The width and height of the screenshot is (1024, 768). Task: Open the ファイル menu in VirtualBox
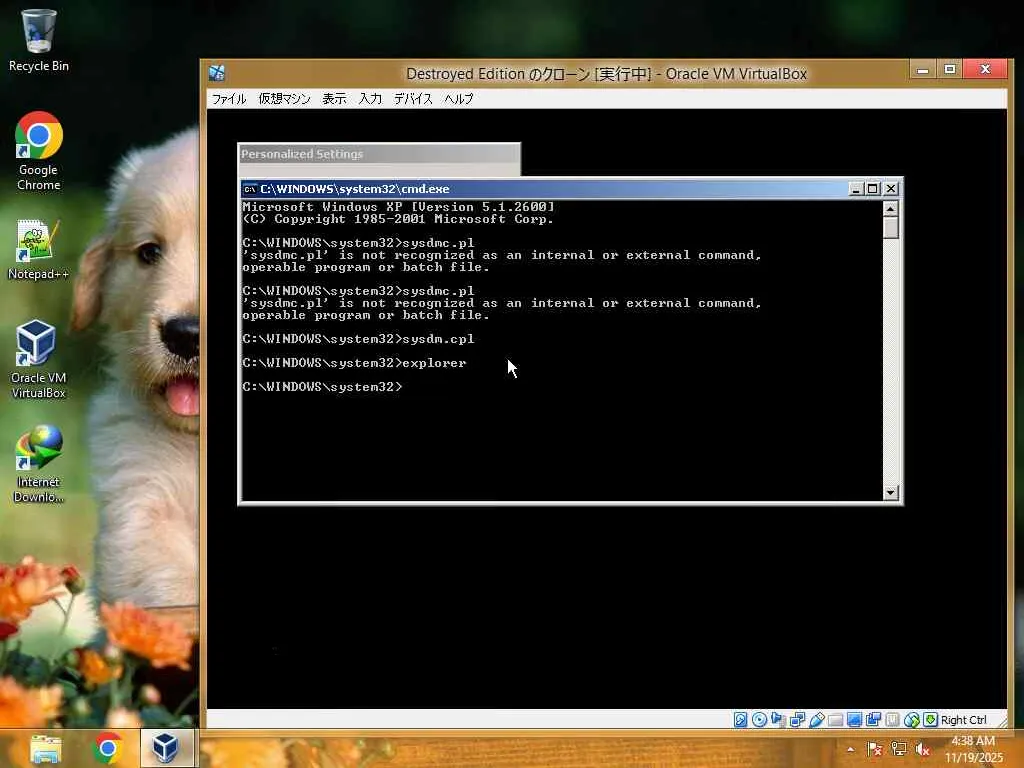229,99
